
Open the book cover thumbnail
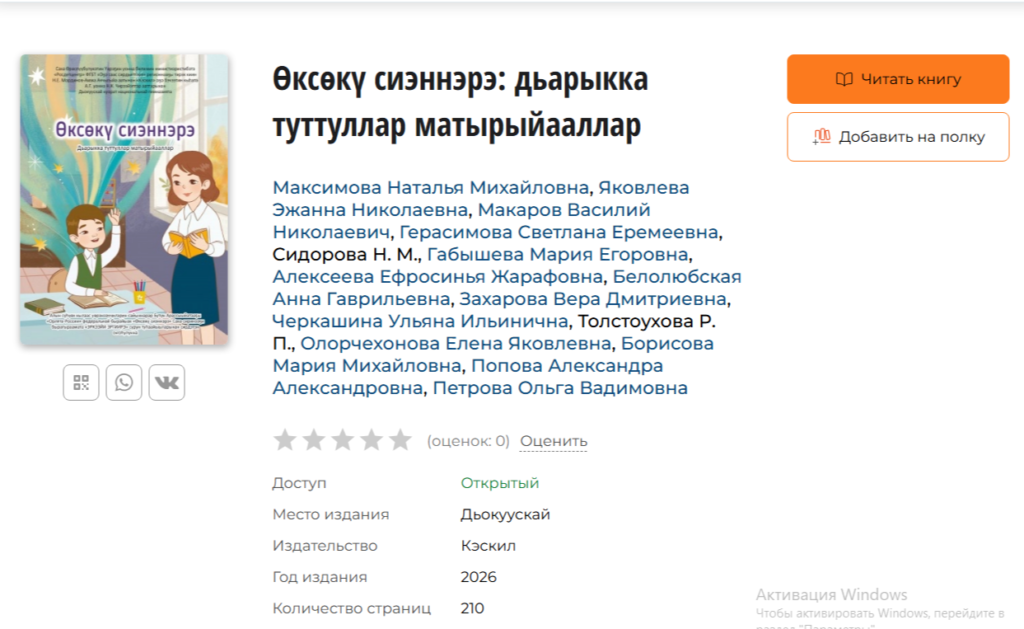coord(125,200)
